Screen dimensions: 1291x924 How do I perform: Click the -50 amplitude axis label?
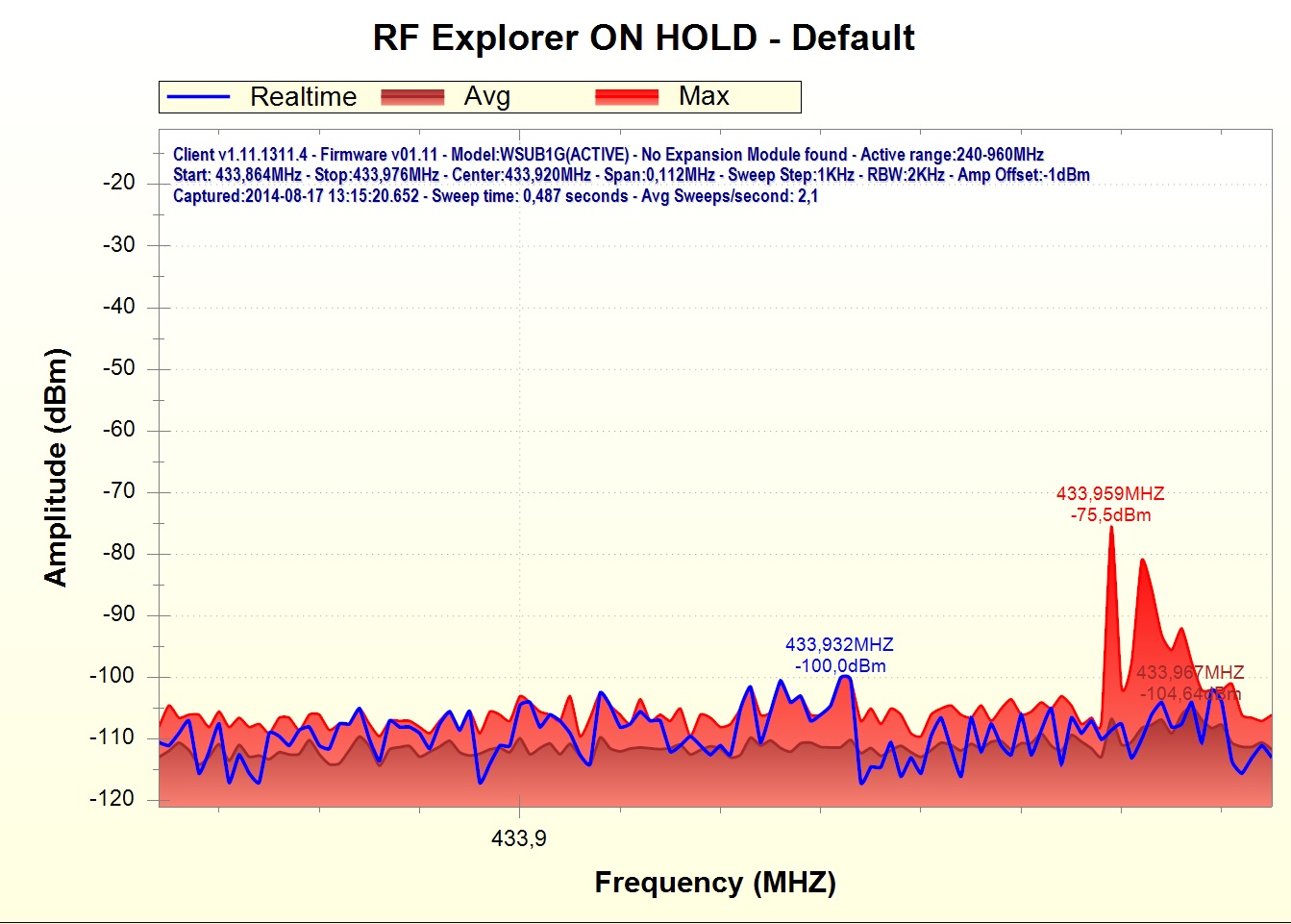(x=118, y=367)
